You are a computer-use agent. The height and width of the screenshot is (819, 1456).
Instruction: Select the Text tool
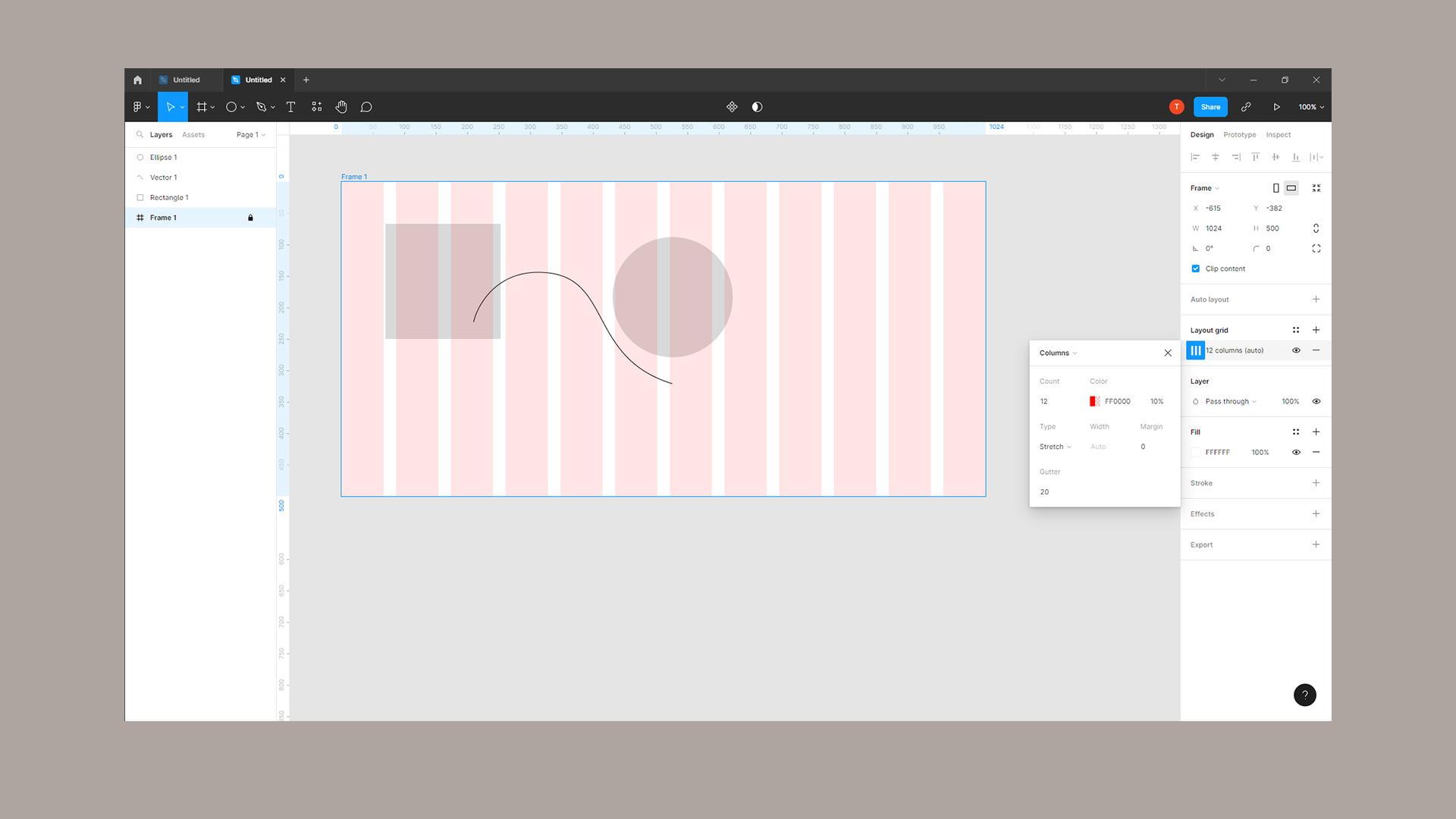[x=290, y=107]
